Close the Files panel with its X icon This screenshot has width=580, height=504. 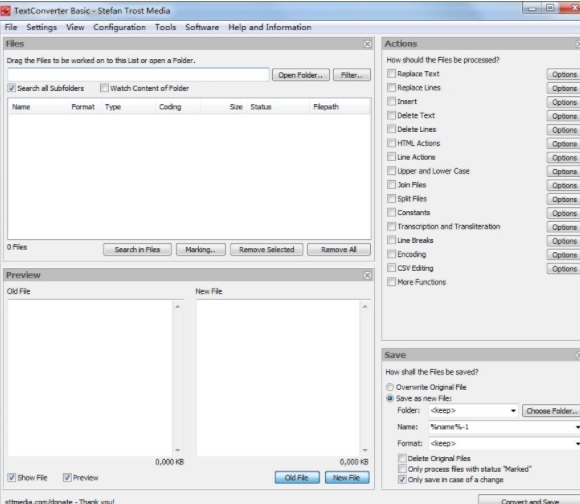(367, 44)
